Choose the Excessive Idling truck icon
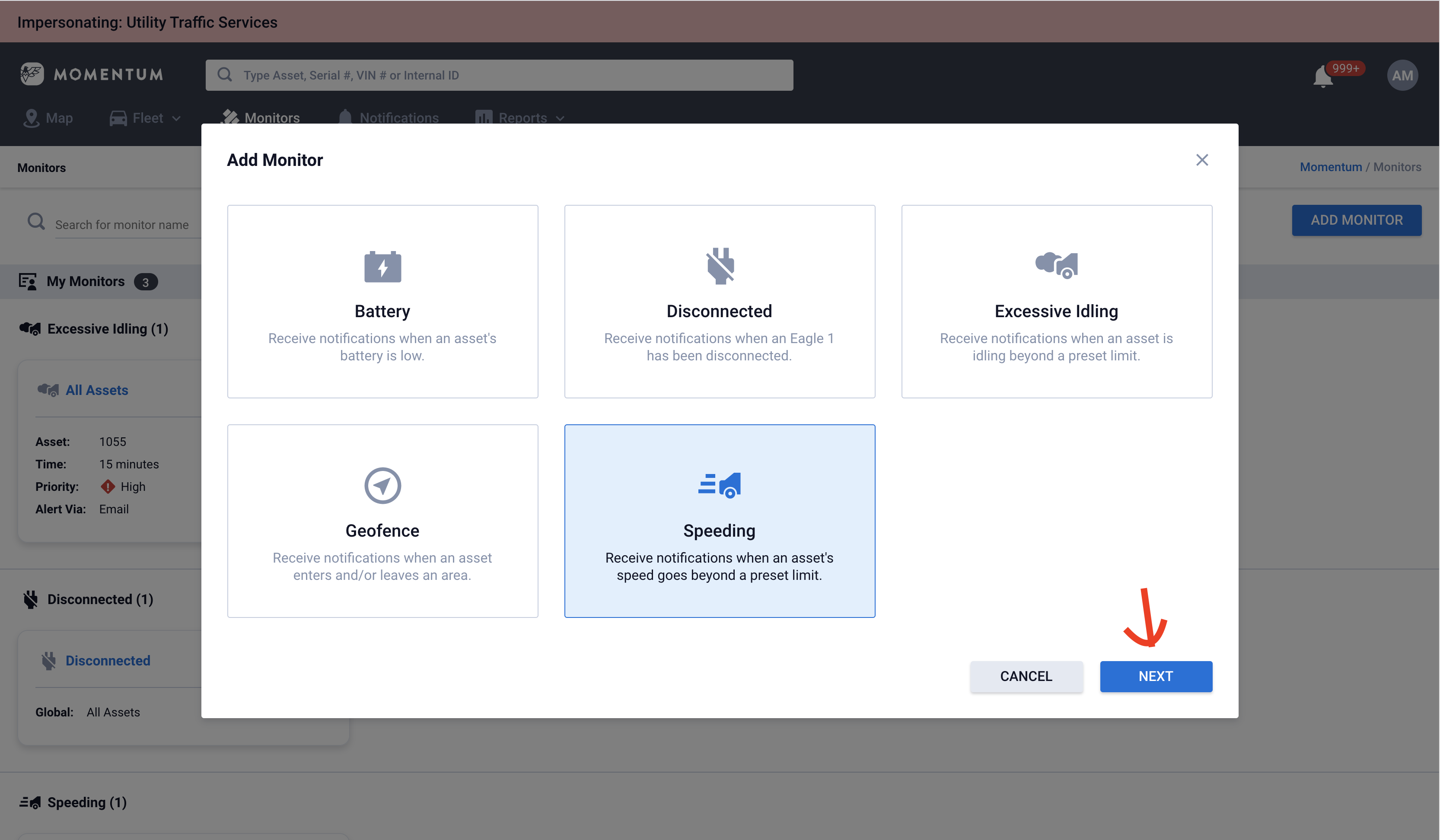This screenshot has height=840, width=1440. [x=1056, y=264]
